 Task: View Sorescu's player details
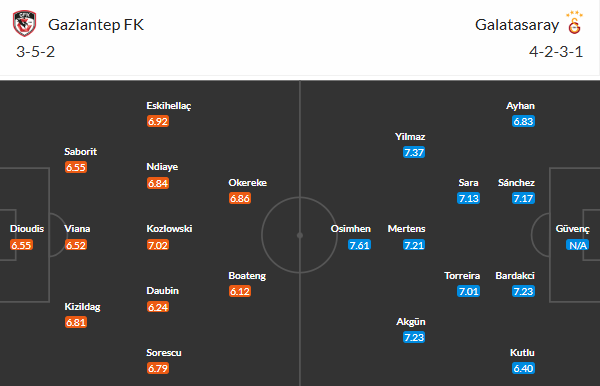coord(164,352)
